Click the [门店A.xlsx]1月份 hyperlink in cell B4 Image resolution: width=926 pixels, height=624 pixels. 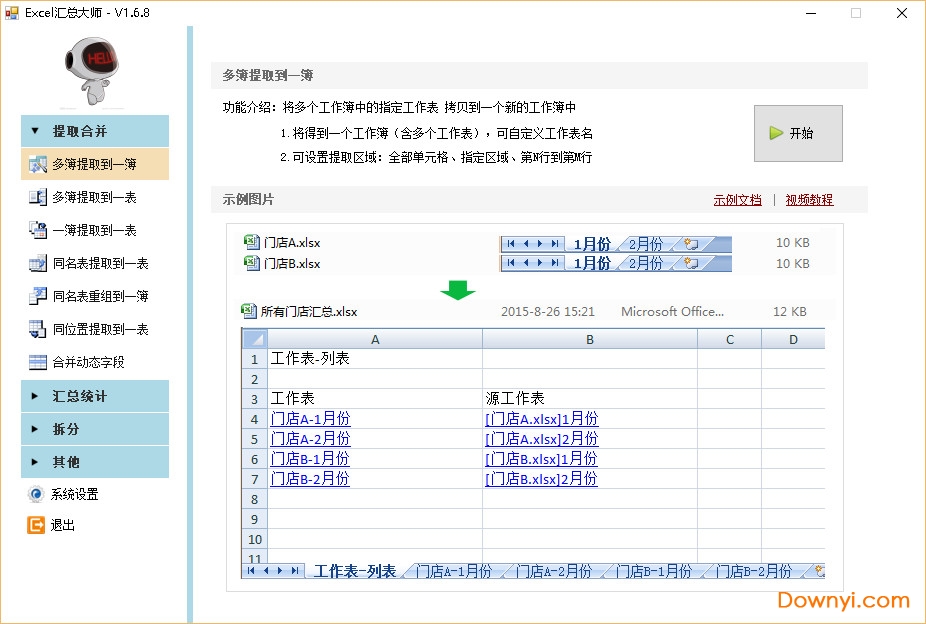click(x=542, y=418)
